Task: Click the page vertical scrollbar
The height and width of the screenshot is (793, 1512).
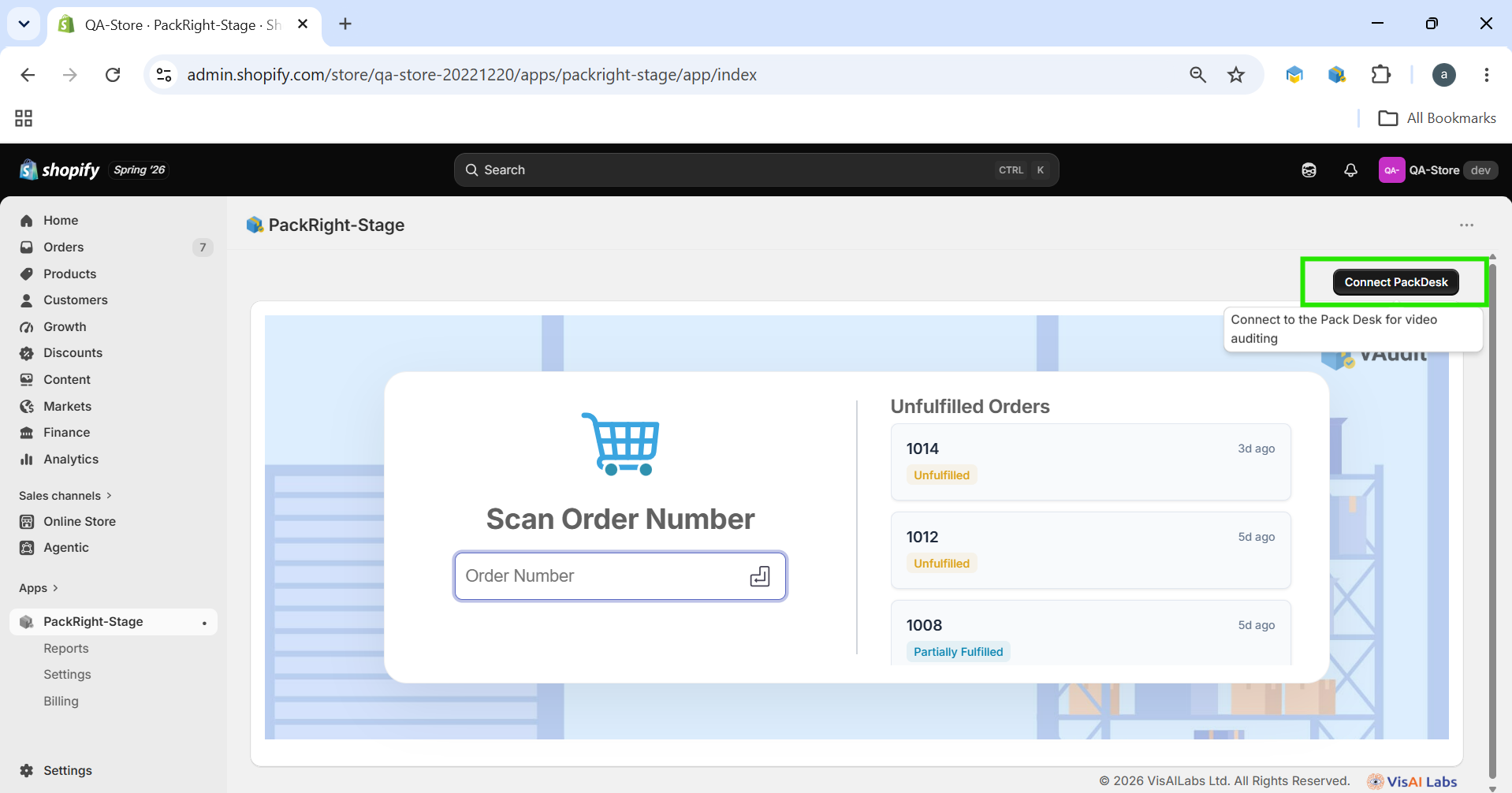Action: [1492, 520]
